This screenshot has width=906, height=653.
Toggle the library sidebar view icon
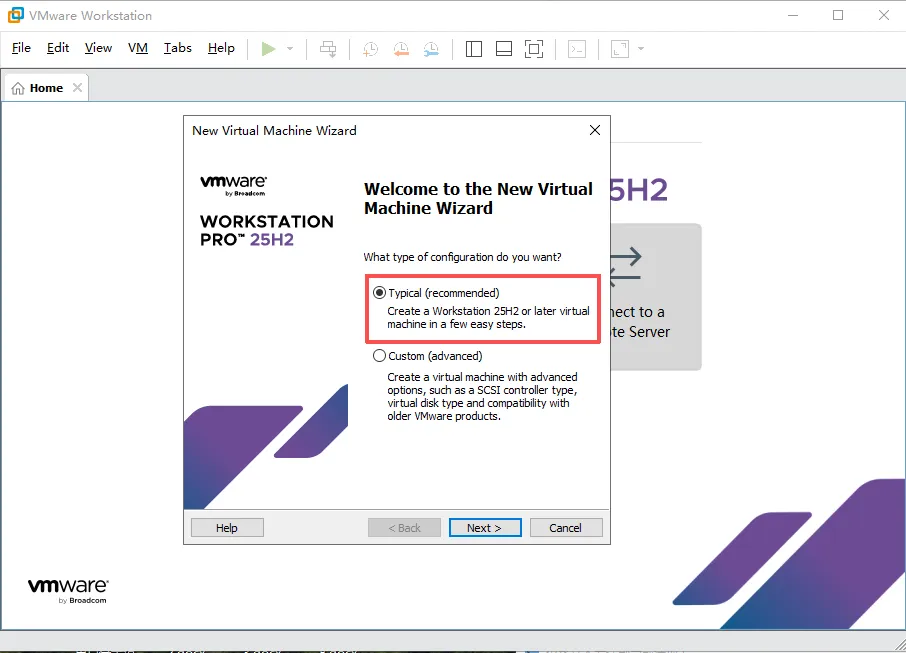tap(474, 49)
